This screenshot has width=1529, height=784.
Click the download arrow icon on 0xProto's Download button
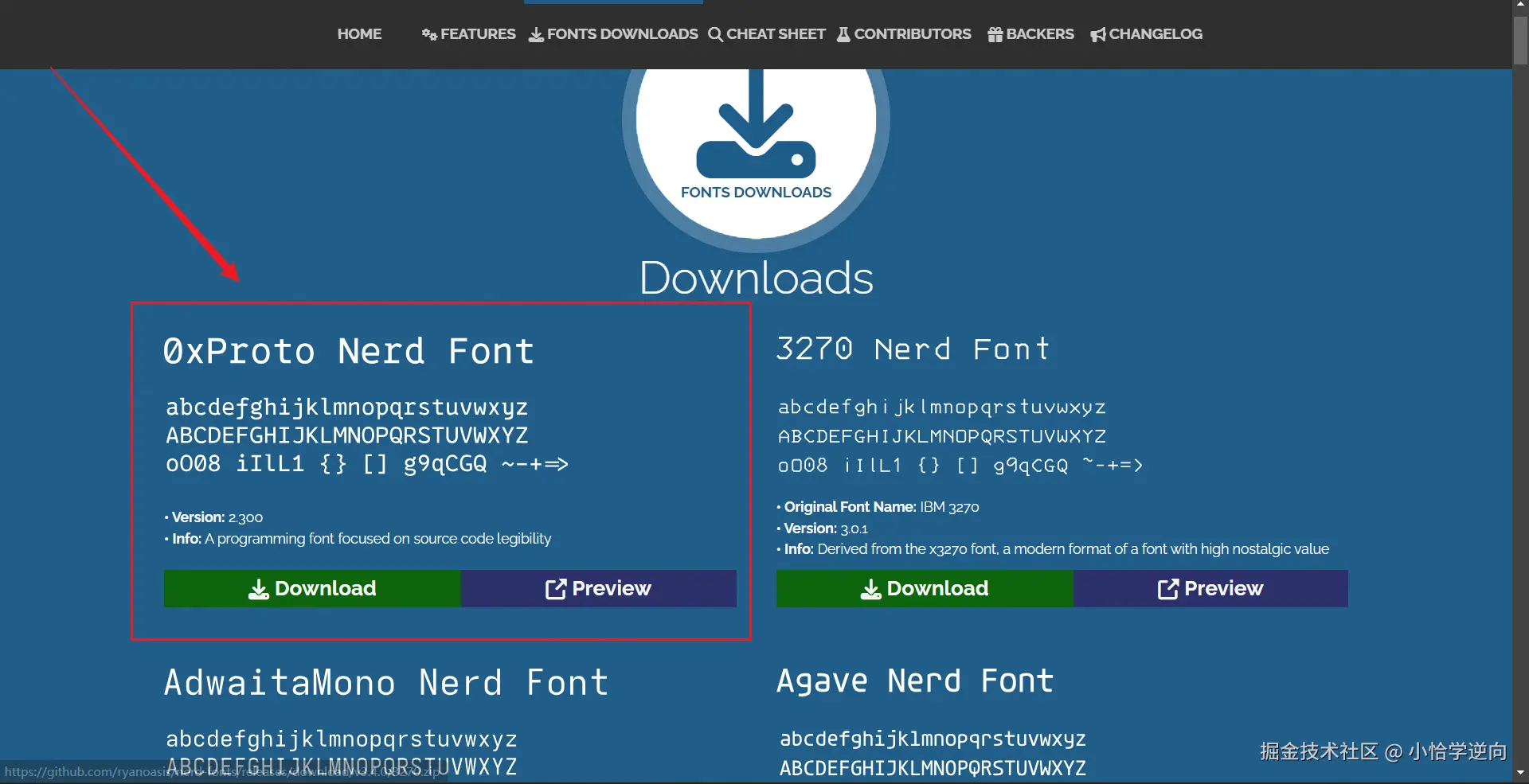[259, 589]
